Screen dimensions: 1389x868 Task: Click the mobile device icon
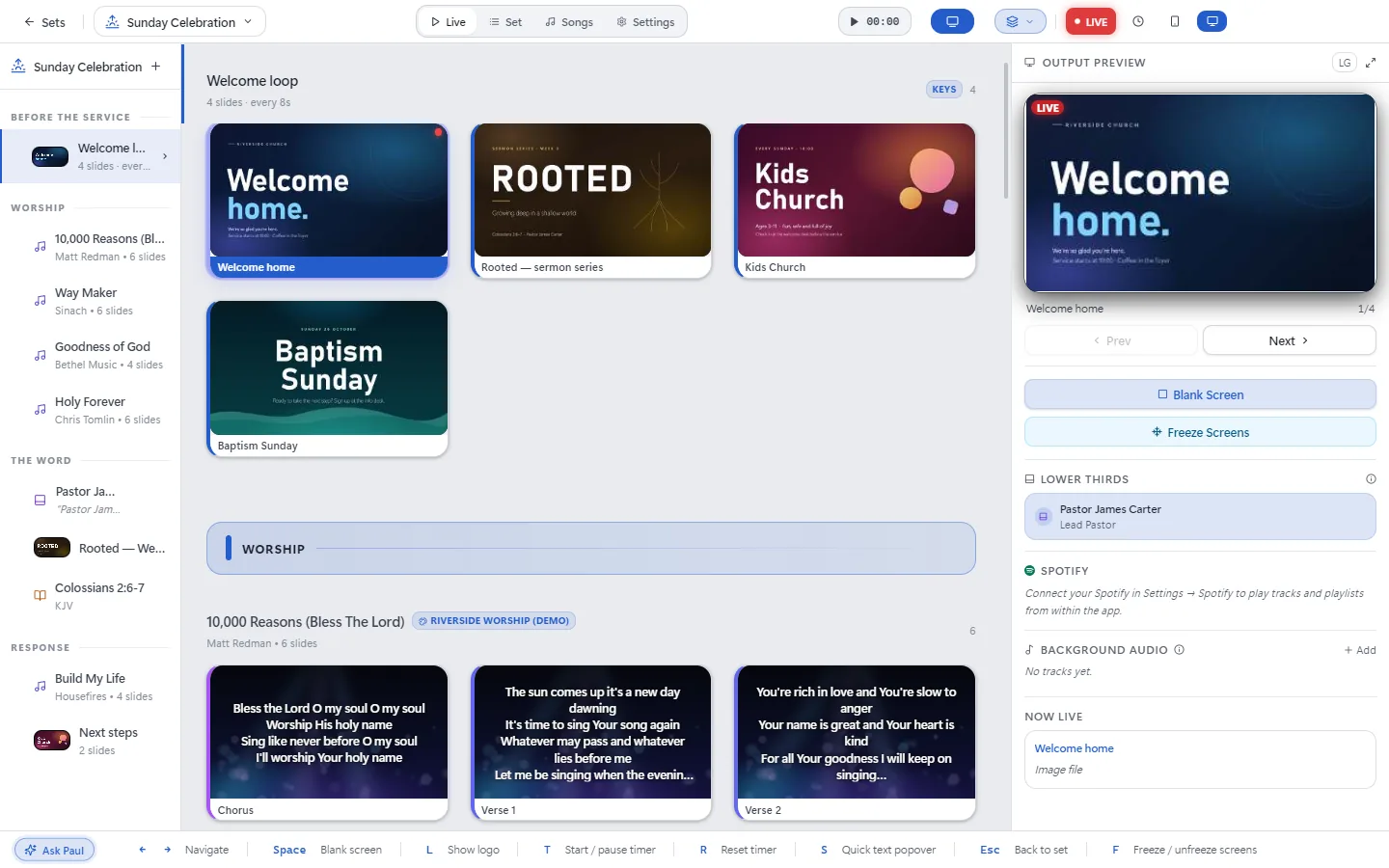(1175, 21)
